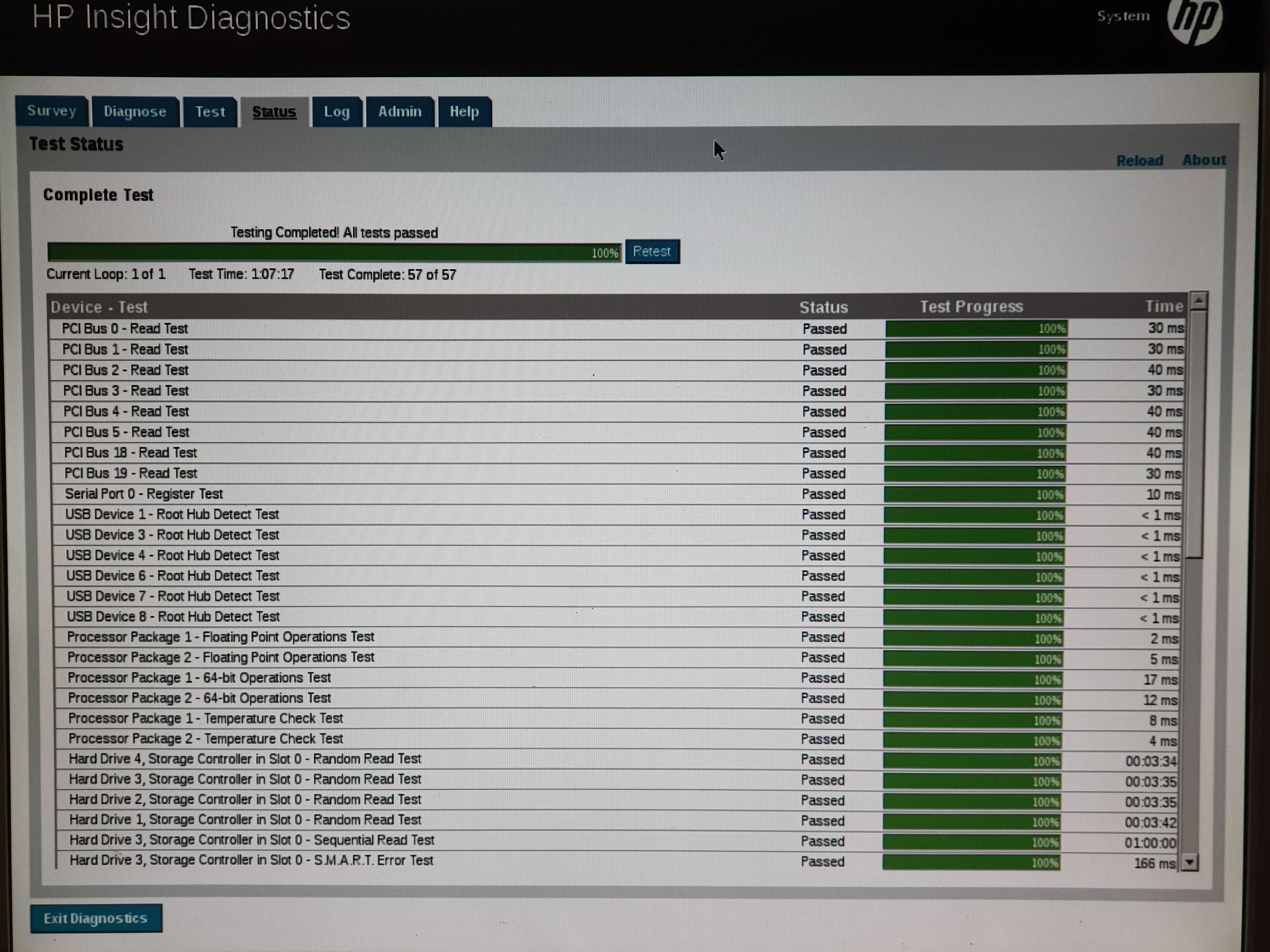This screenshot has width=1270, height=952.
Task: Click the 10 ms time value
Action: 1163,495
